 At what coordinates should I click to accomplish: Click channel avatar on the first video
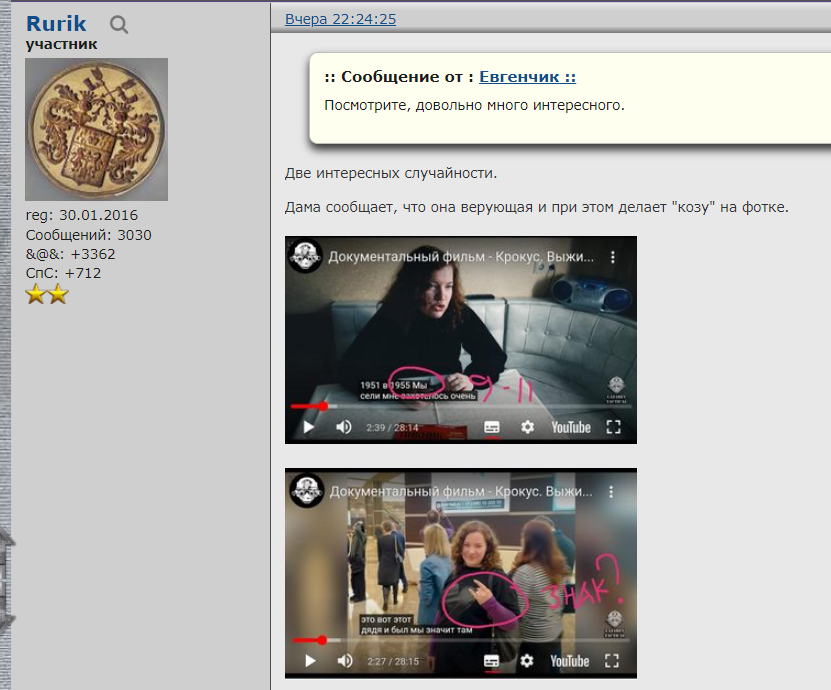point(305,256)
